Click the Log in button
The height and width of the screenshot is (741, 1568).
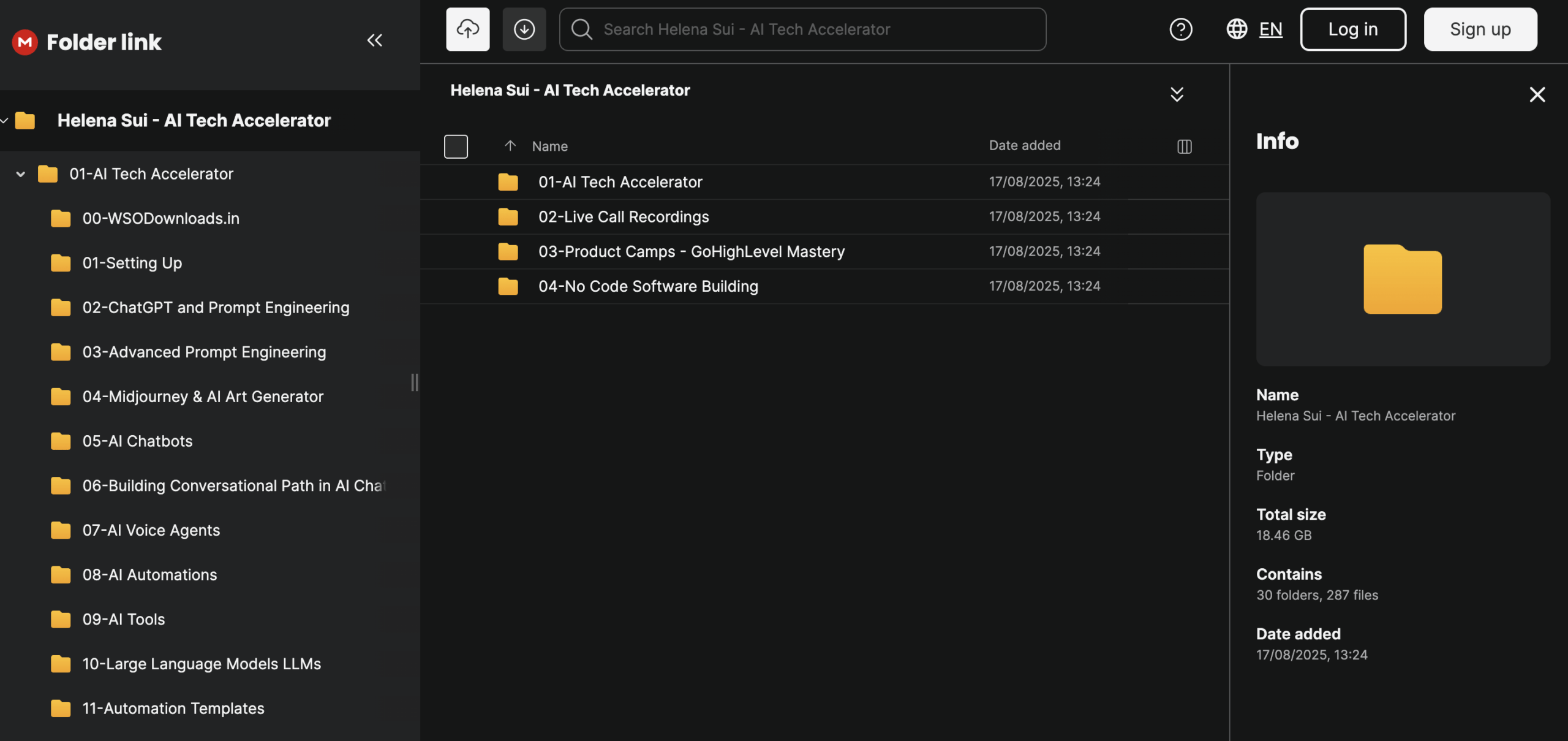(1352, 29)
